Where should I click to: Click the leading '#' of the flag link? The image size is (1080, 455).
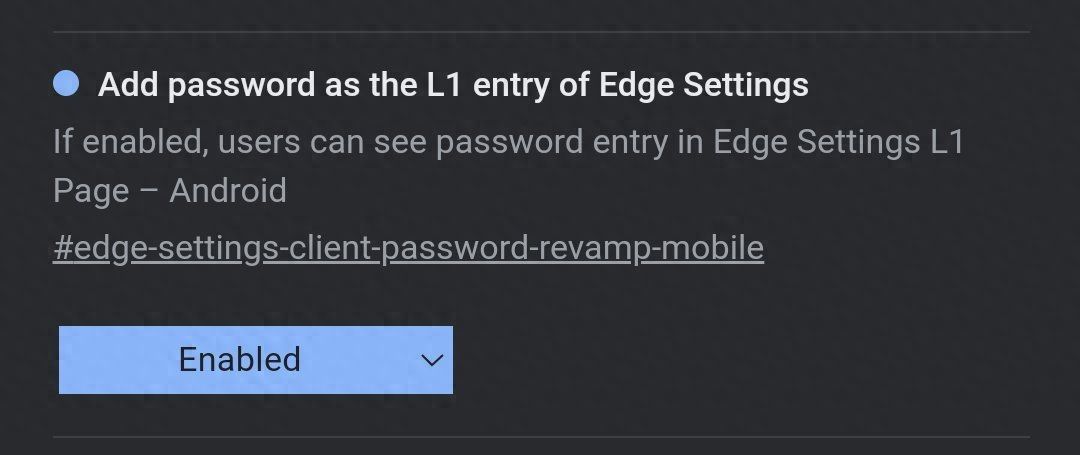point(63,248)
